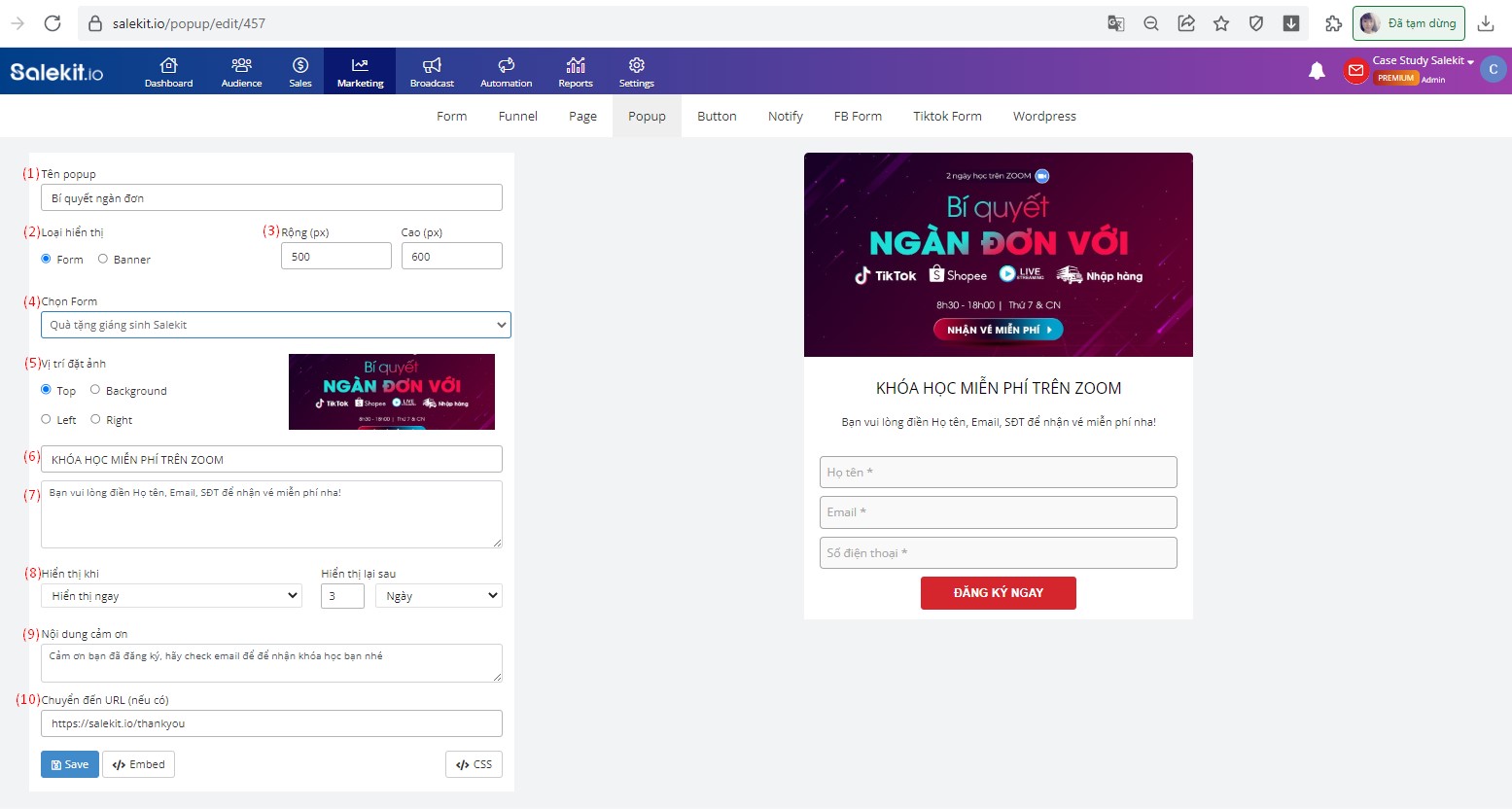Viewport: 1512px width, 809px height.
Task: Click the shield extension icon
Action: [1256, 23]
